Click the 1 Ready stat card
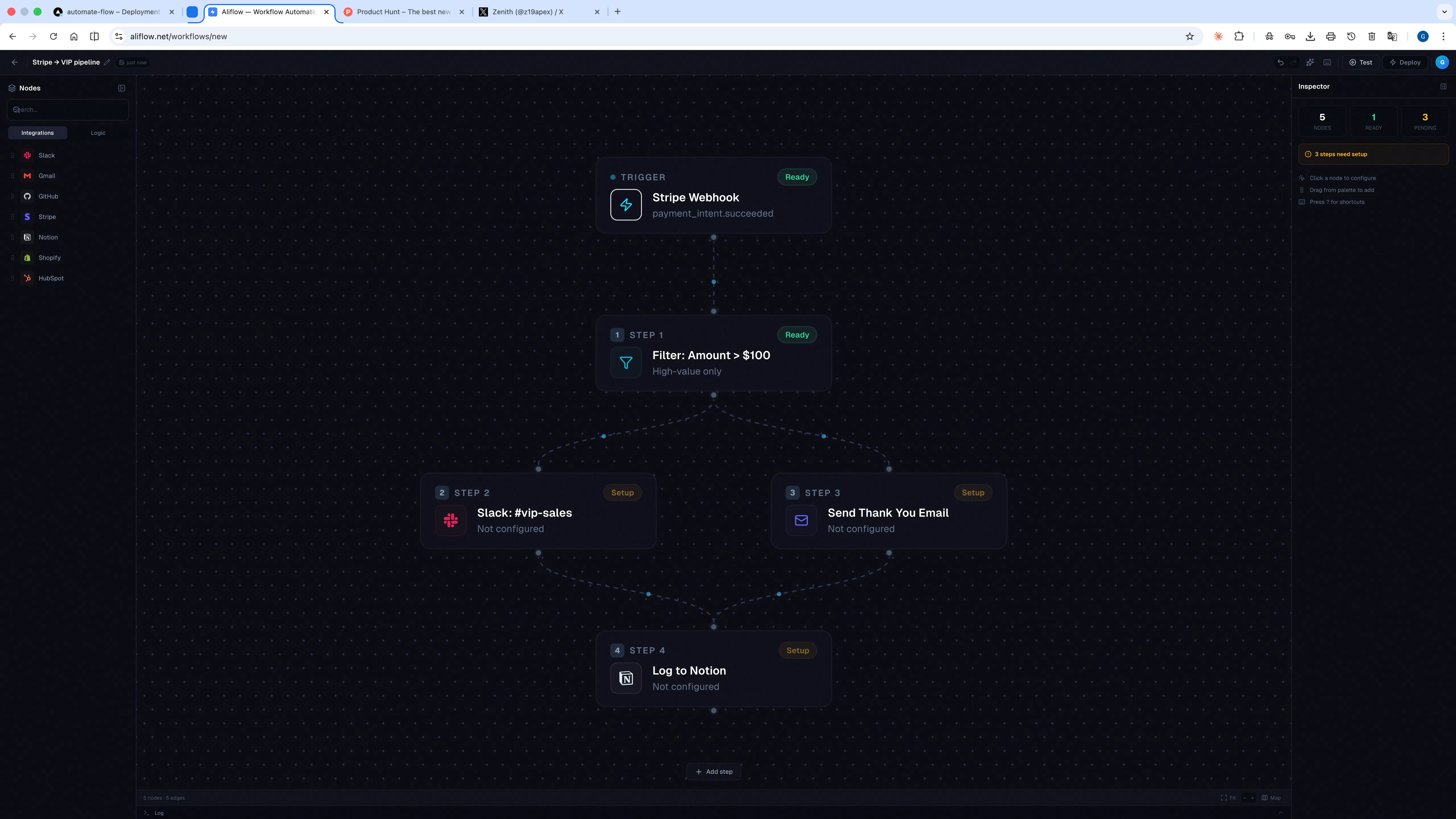This screenshot has width=1456, height=819. point(1374,121)
